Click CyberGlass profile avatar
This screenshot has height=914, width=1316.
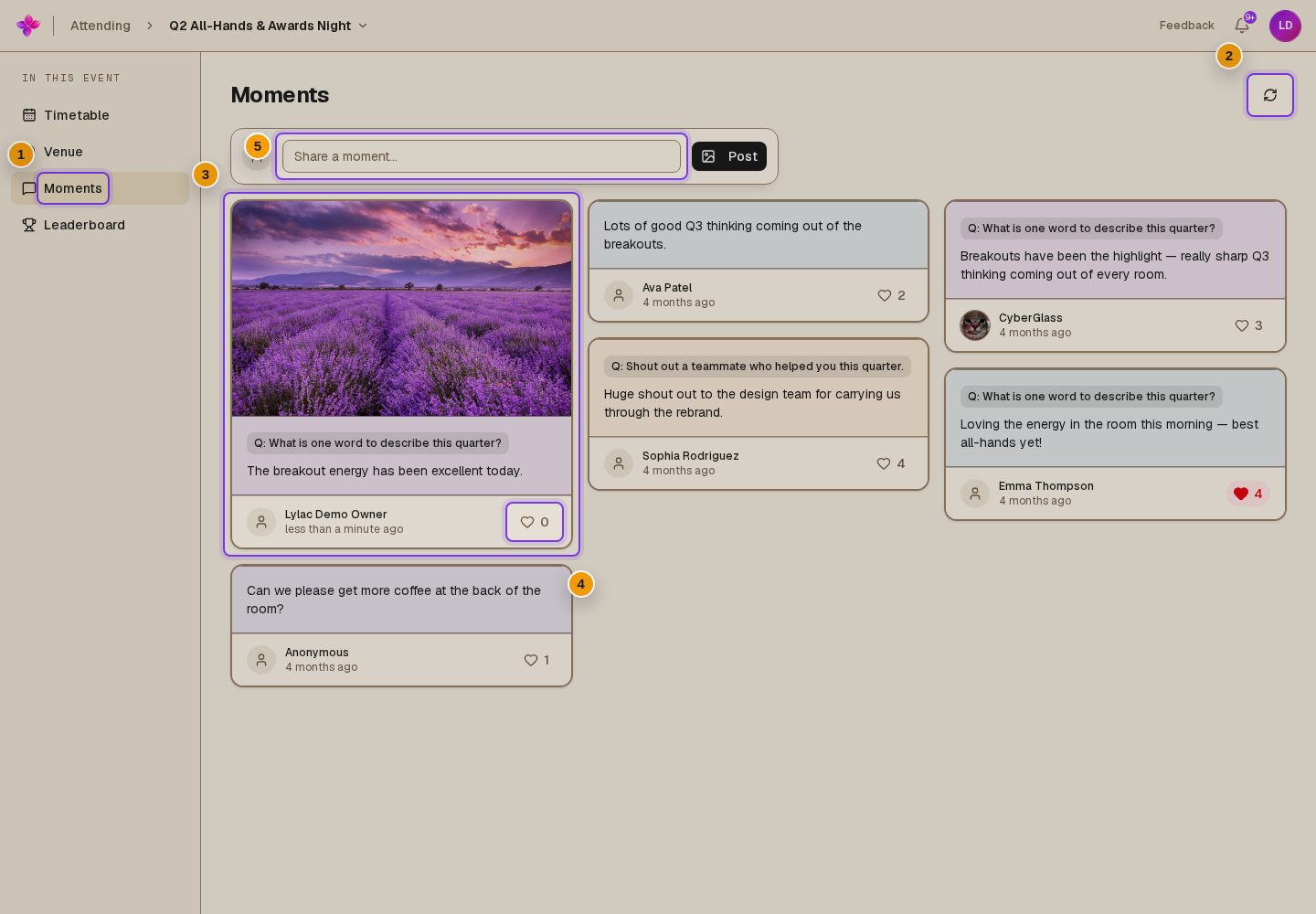point(975,325)
